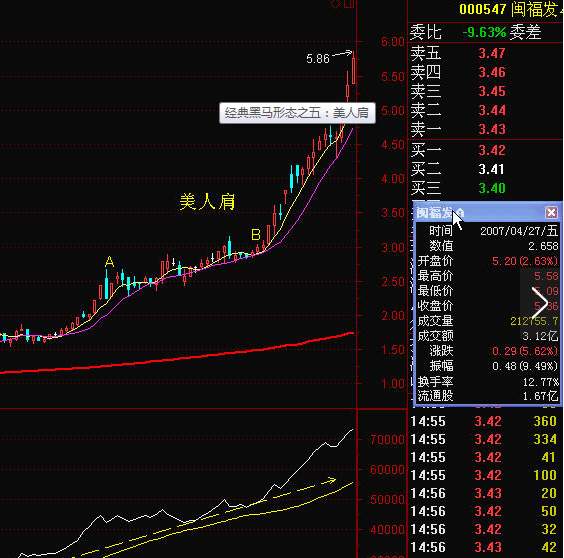The height and width of the screenshot is (558, 564).
Task: Select stock code 000547 in header
Action: [482, 9]
